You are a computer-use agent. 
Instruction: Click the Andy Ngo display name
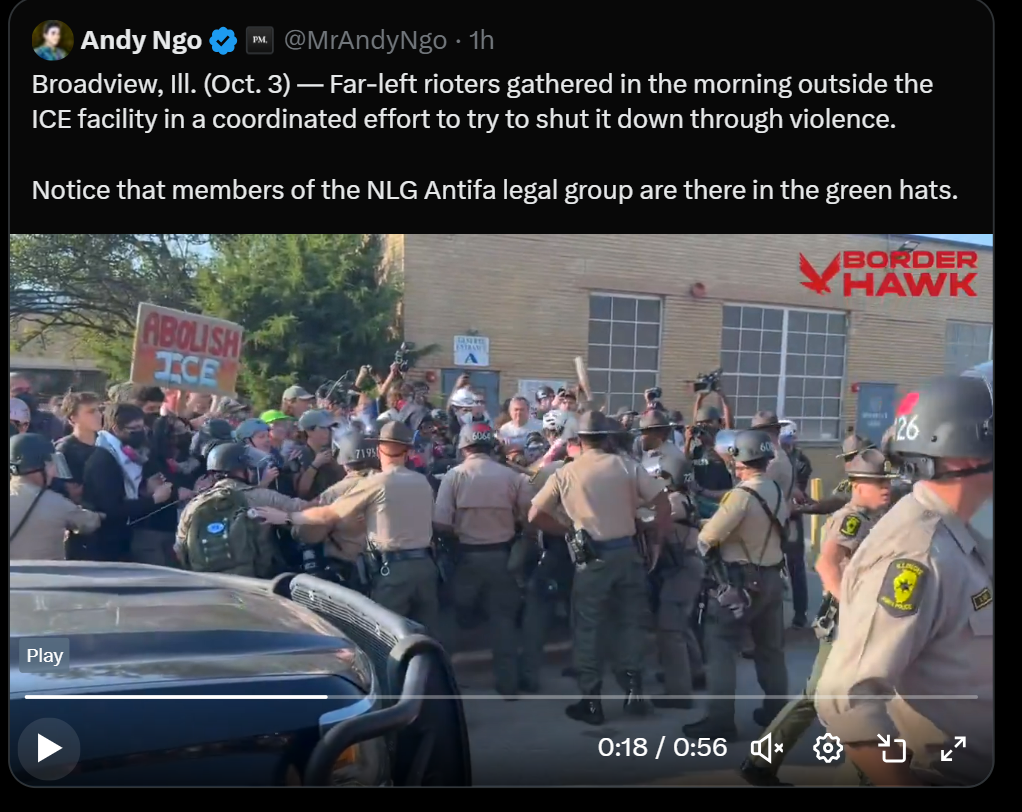coord(141,40)
